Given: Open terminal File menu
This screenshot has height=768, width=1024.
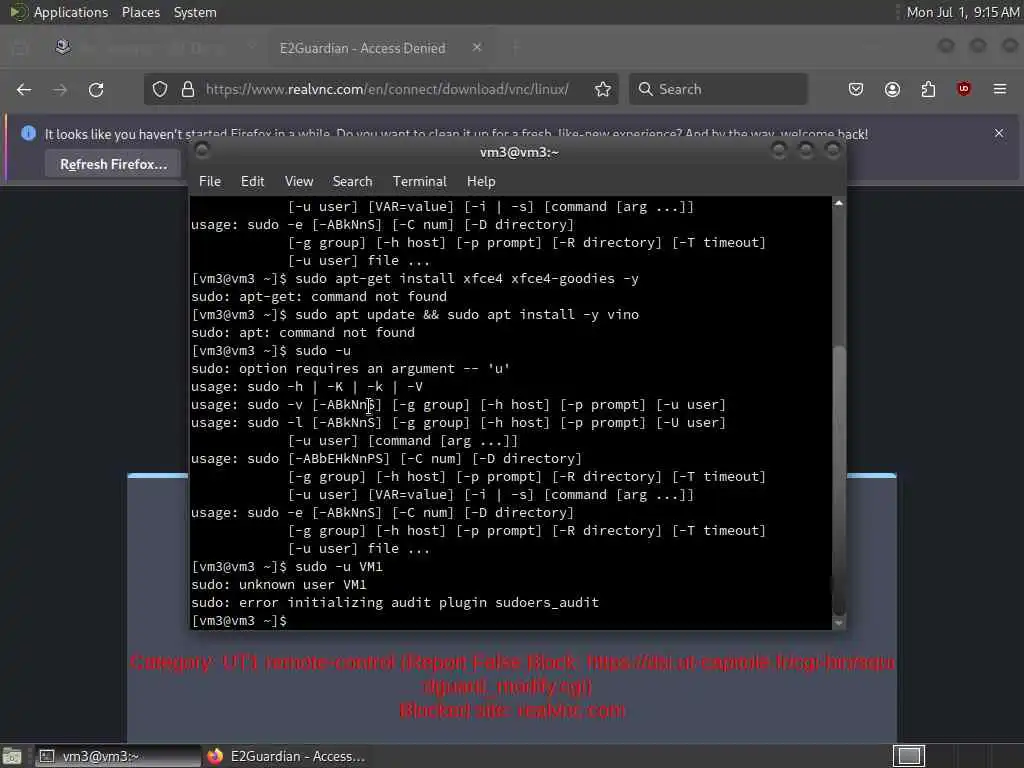Looking at the screenshot, I should click(x=210, y=182).
